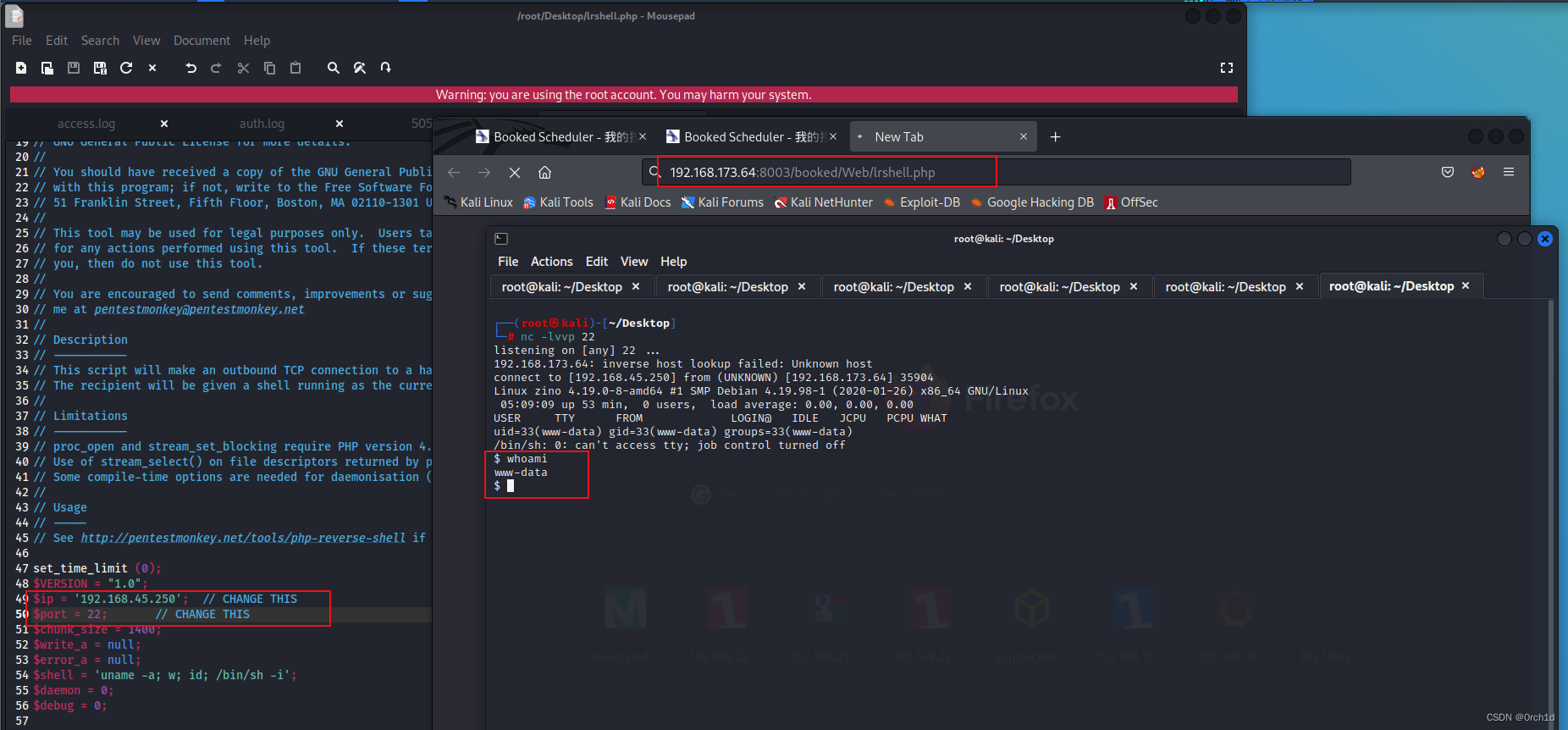Image resolution: width=1568 pixels, height=730 pixels.
Task: Switch to access.log tab in Mousepad
Action: pos(86,124)
